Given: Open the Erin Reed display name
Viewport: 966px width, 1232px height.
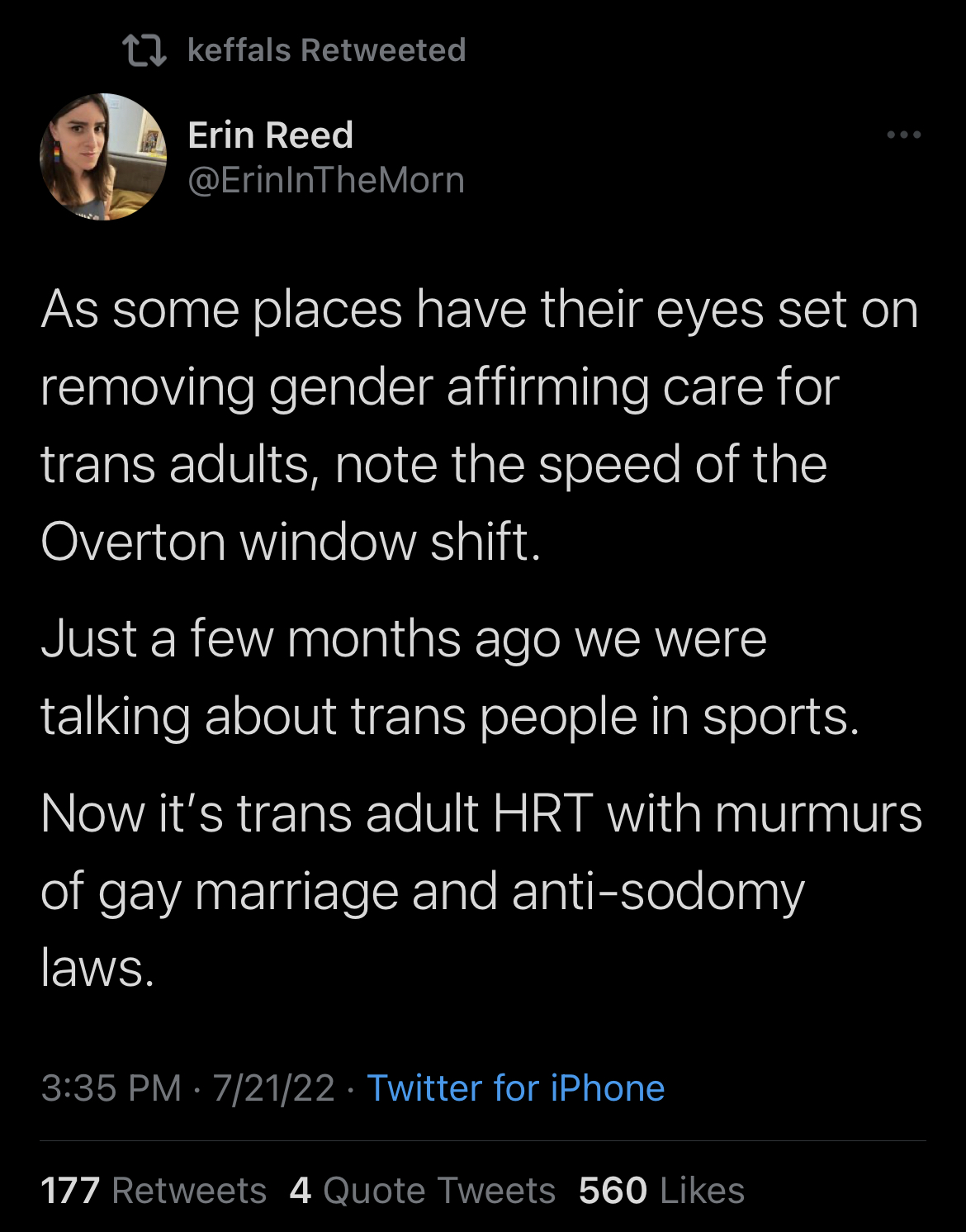Looking at the screenshot, I should click(271, 135).
